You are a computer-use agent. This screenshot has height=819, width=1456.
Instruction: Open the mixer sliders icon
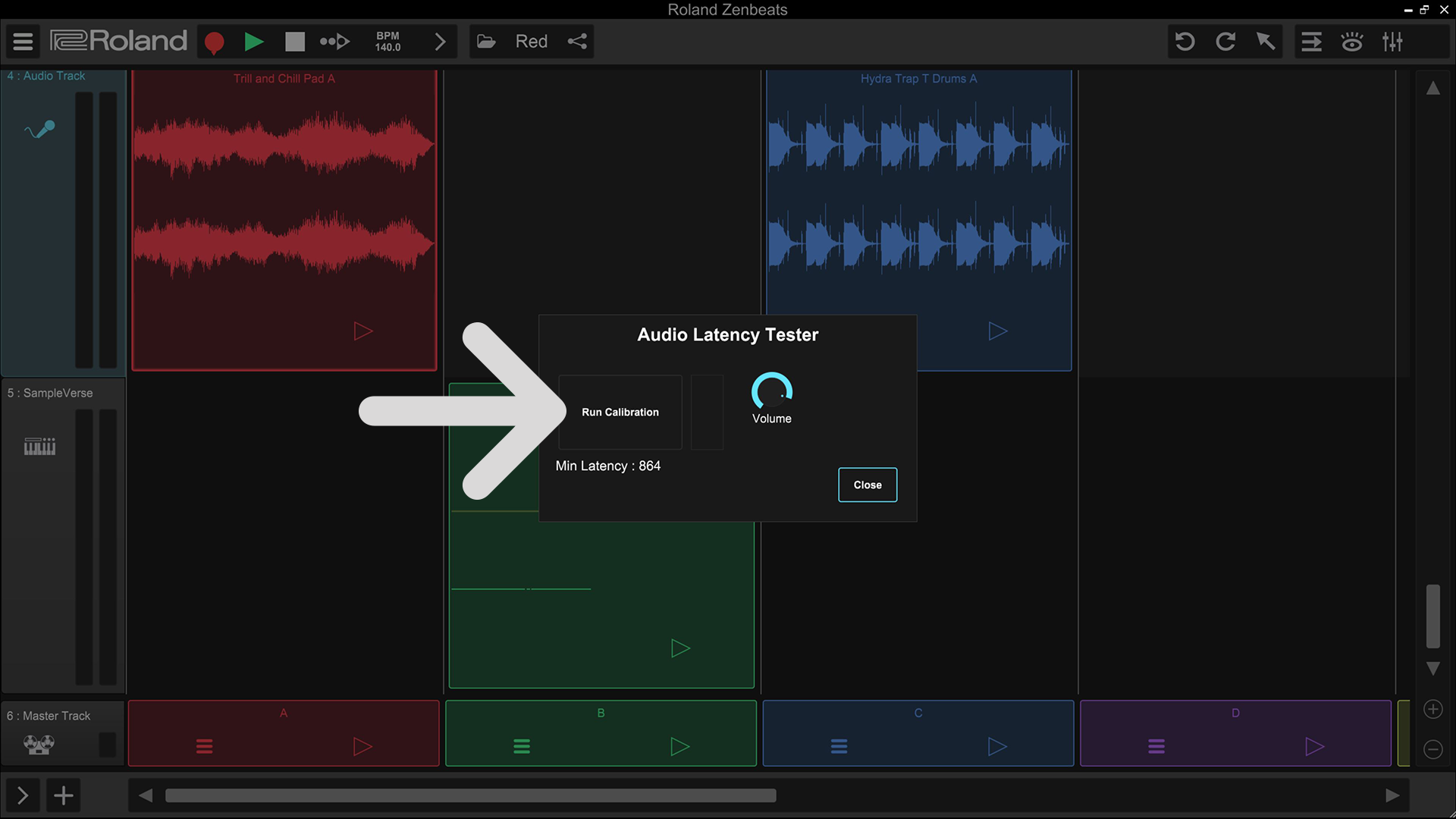click(1392, 42)
